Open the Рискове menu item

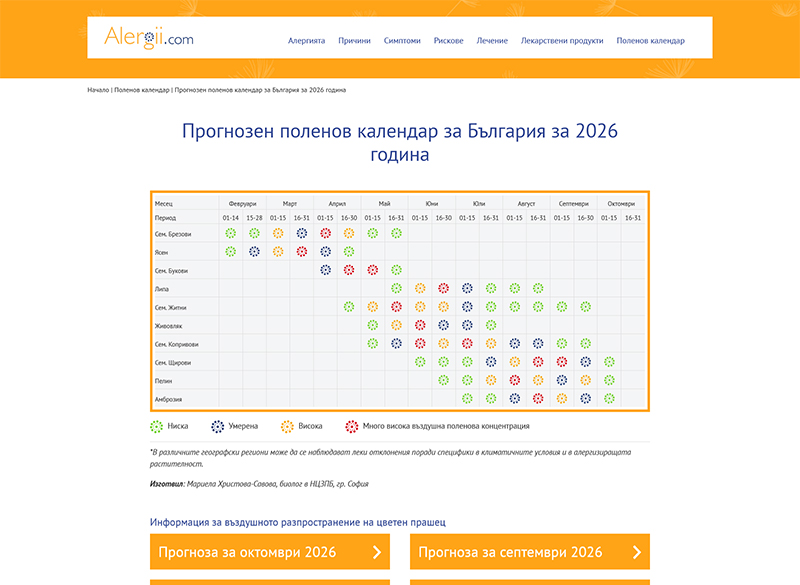pyautogui.click(x=448, y=41)
